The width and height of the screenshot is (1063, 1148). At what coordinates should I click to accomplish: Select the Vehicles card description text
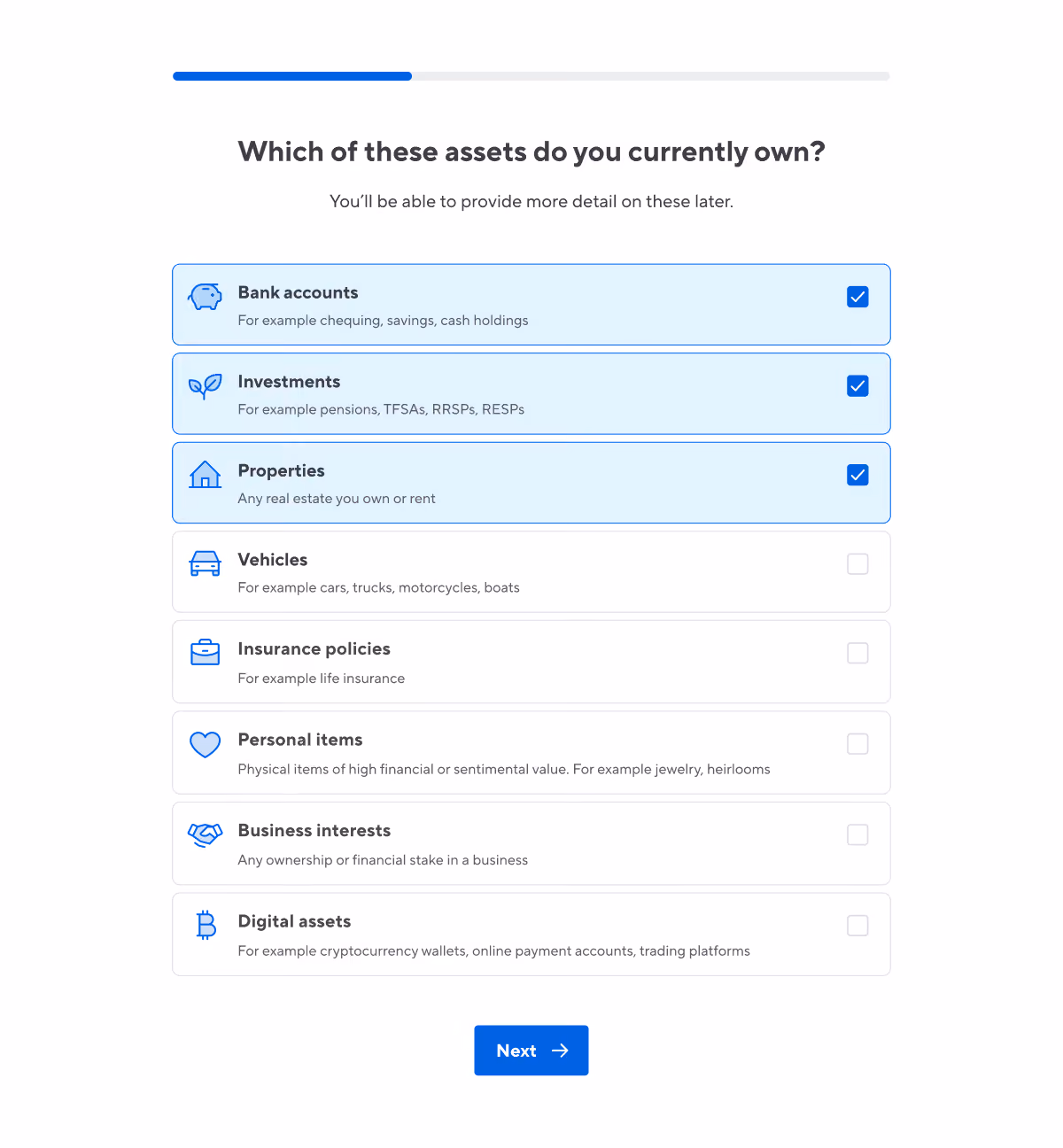pyautogui.click(x=378, y=587)
